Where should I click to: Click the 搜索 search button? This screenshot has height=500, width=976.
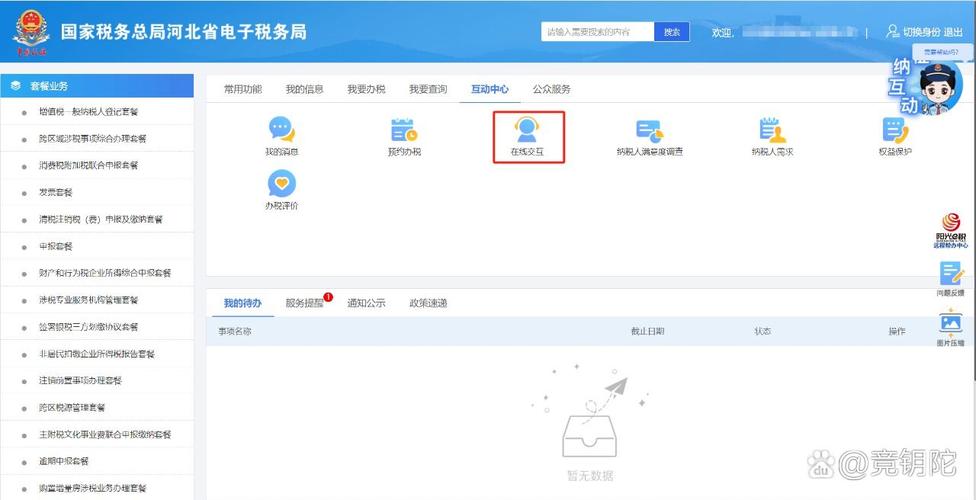pyautogui.click(x=672, y=32)
